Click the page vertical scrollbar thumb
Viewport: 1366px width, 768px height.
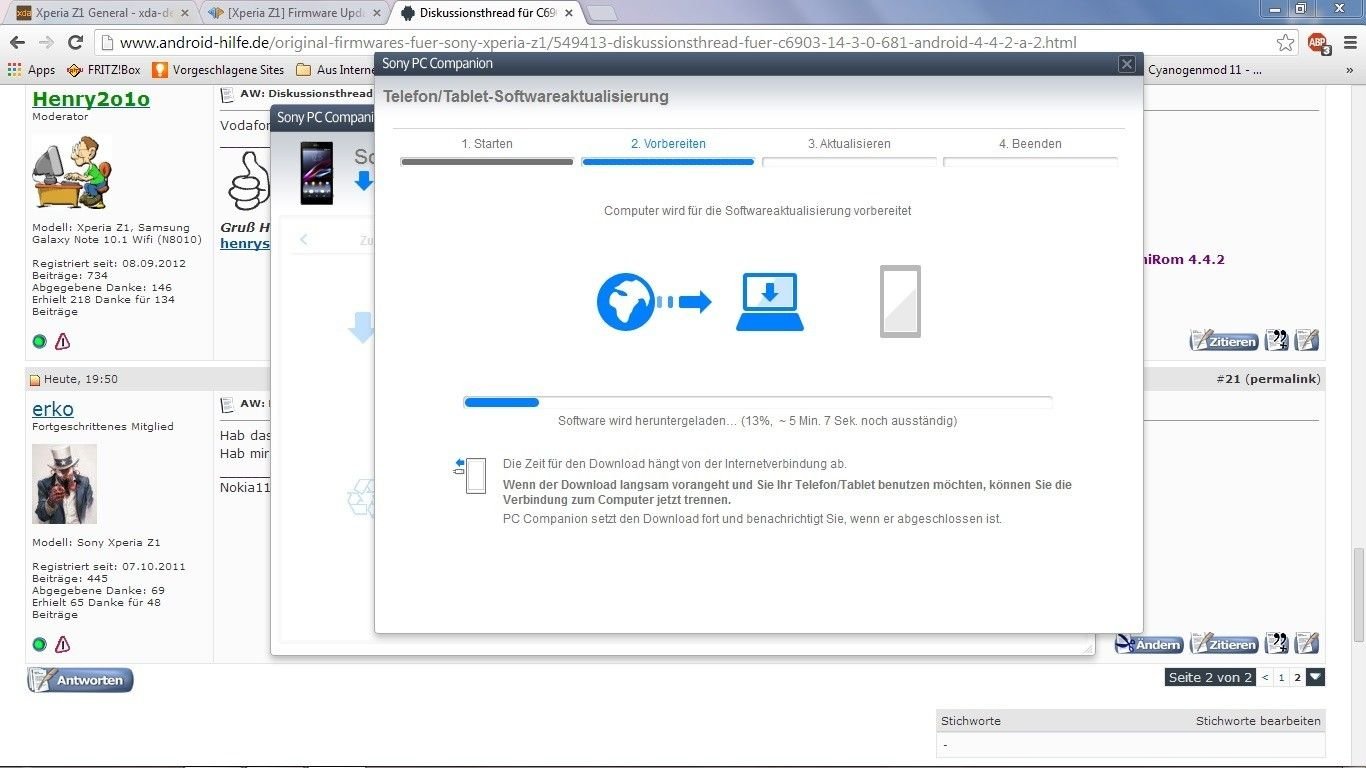tap(1358, 594)
